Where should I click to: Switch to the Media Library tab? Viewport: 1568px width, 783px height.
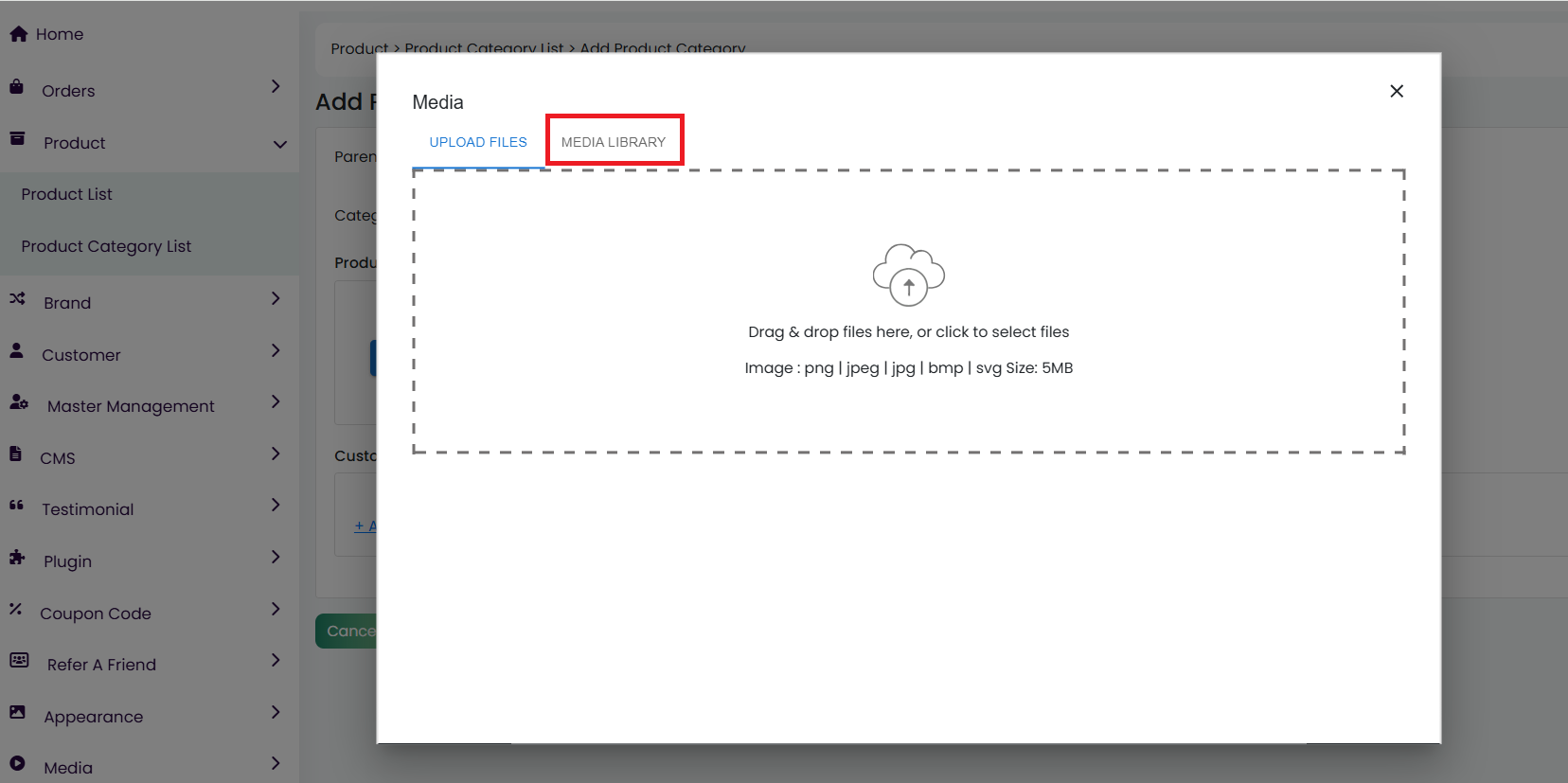coord(614,142)
